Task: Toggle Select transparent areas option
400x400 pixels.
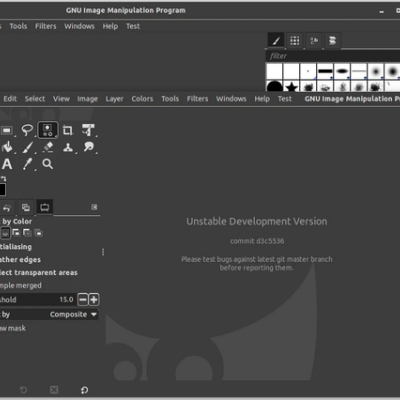Action: pyautogui.click(x=39, y=273)
